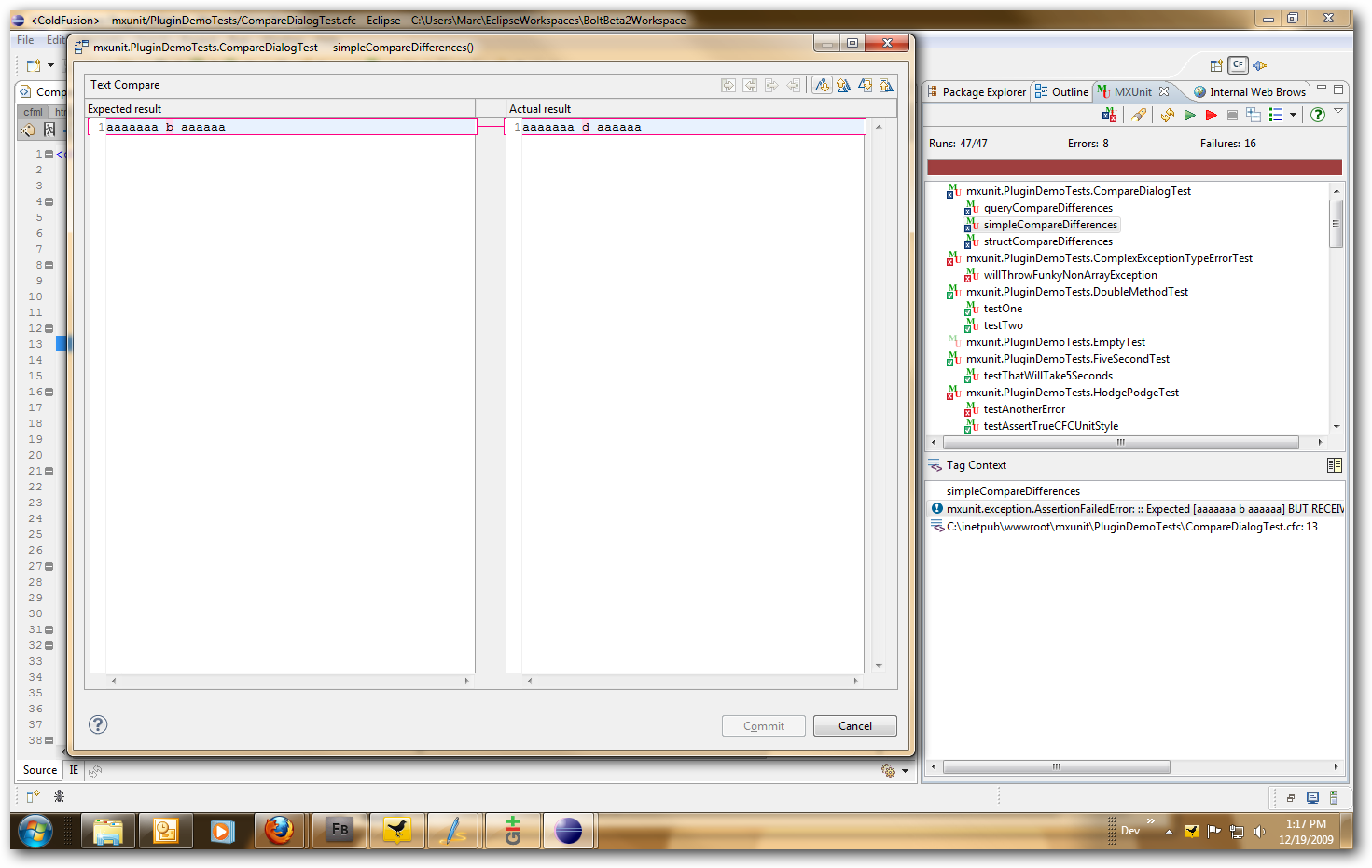The height and width of the screenshot is (868, 1372).
Task: Click the help icon in compare dialog
Action: point(98,724)
